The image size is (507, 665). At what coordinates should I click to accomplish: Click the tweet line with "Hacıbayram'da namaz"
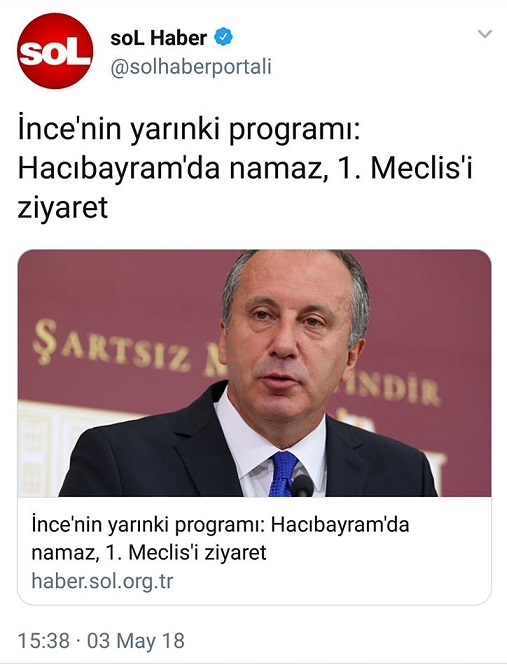(245, 169)
